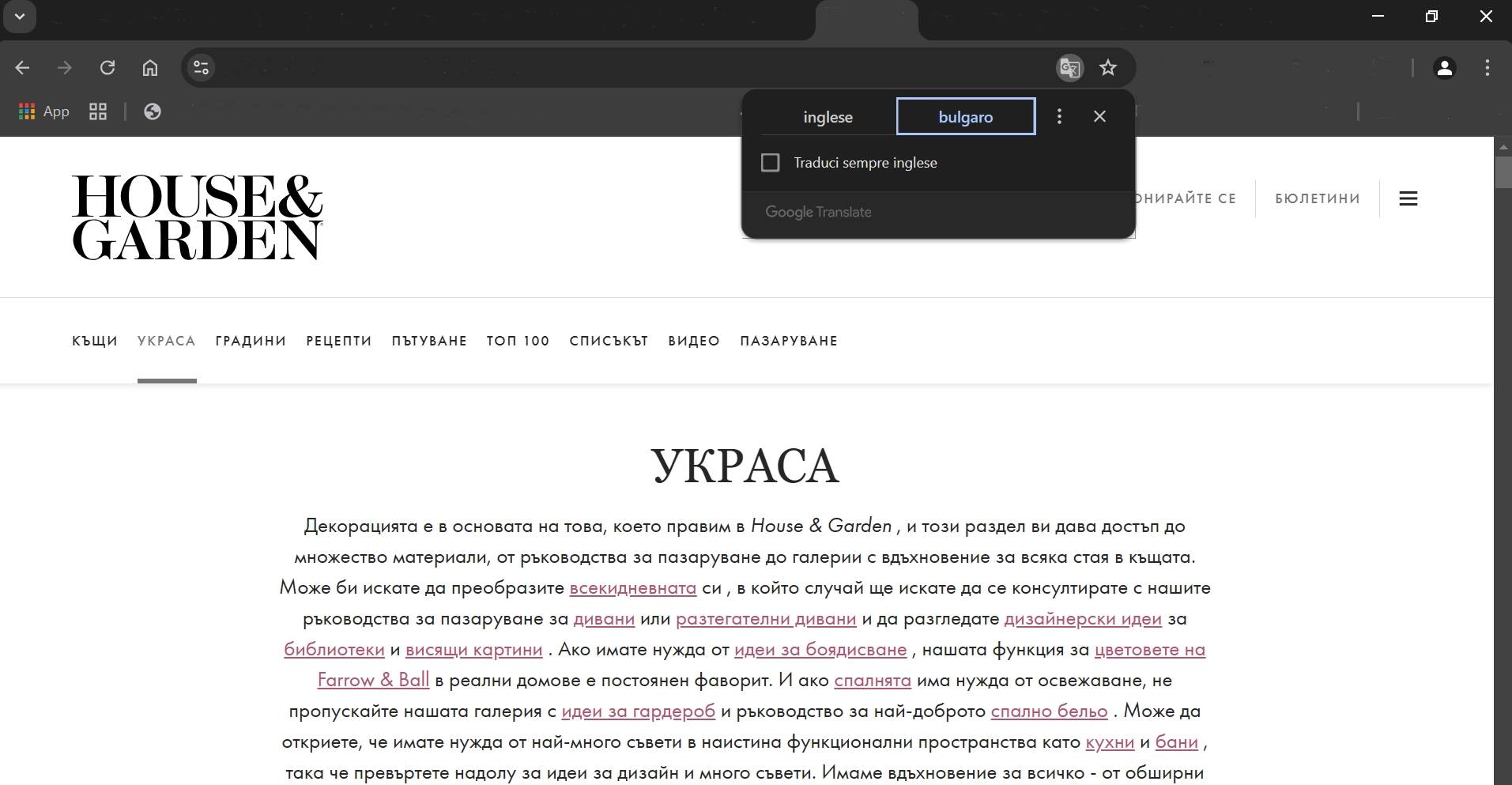Switch to the 'inglese' language tab
1512x785 pixels.
[x=828, y=117]
